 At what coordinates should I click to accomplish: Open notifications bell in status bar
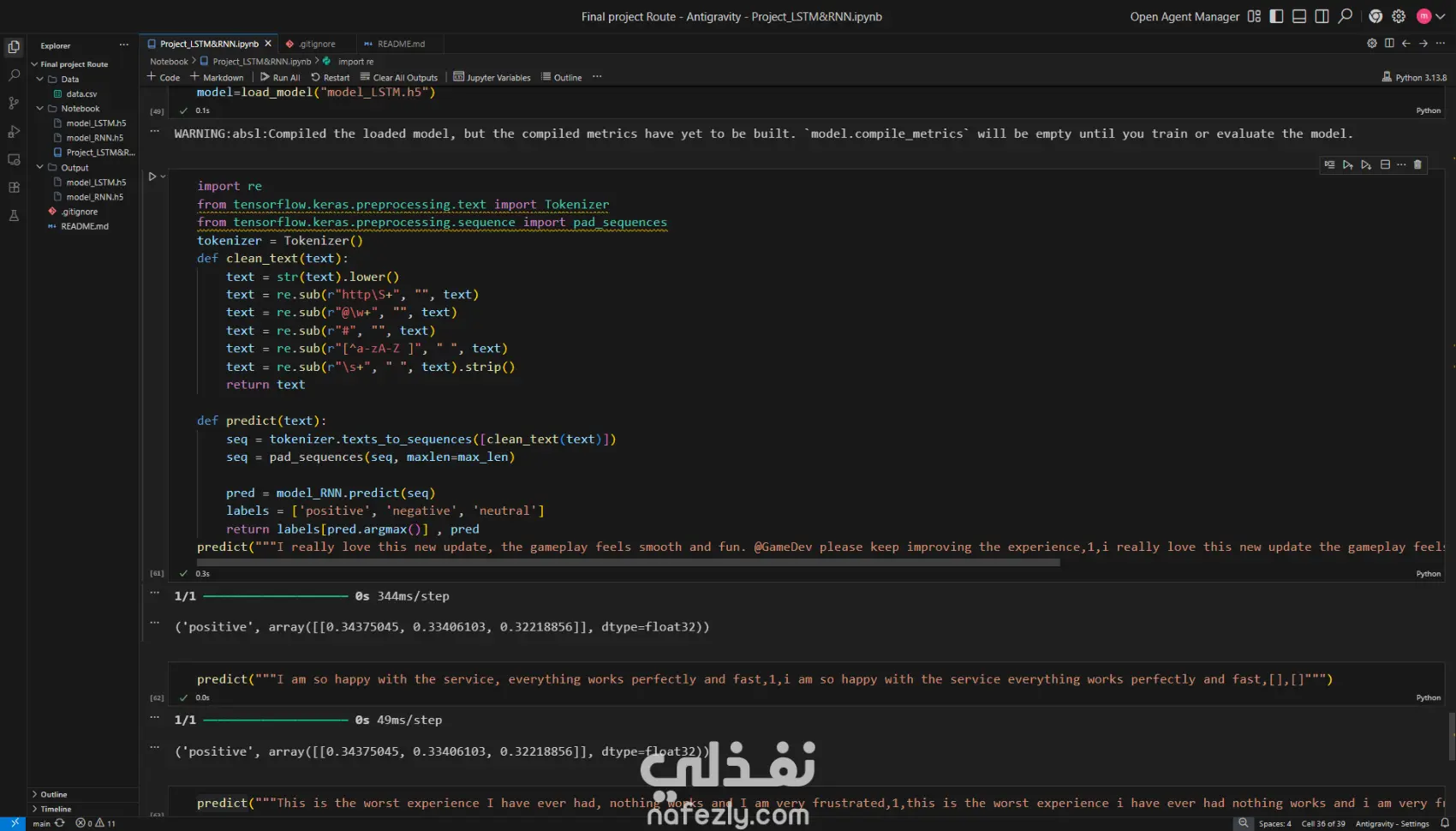[1445, 823]
